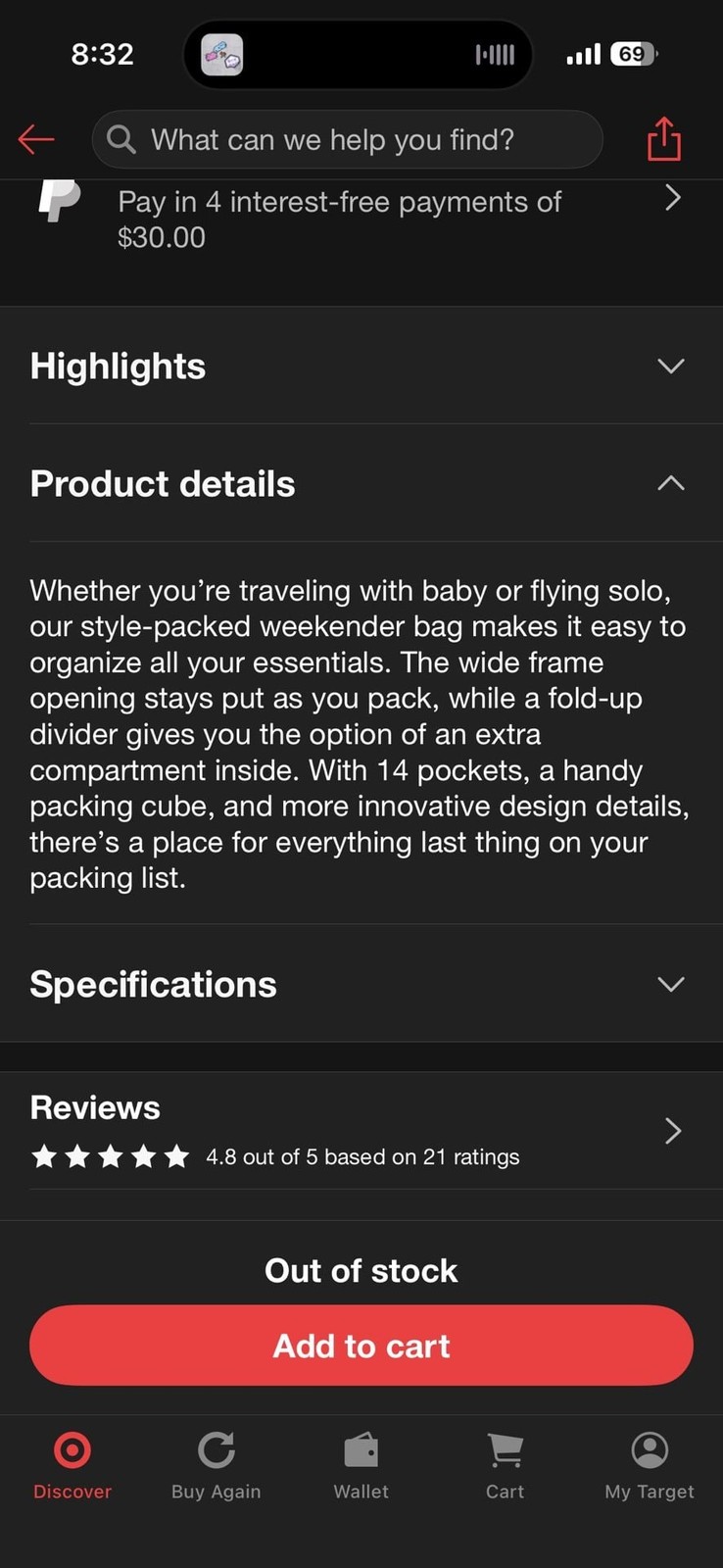The height and width of the screenshot is (1568, 723).
Task: Tap the share icon at top right
Action: pos(663,138)
